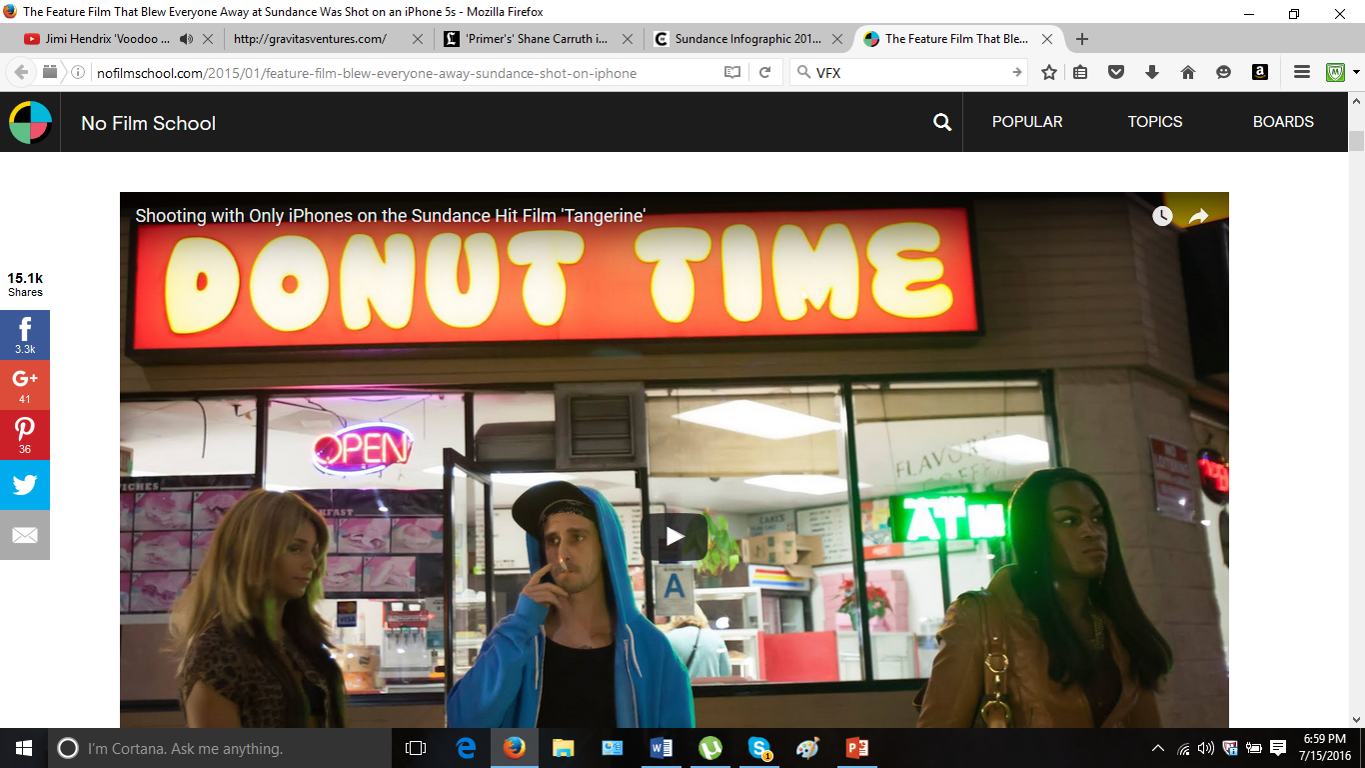Open Firefox Hello chat smiley icon

tap(1224, 72)
